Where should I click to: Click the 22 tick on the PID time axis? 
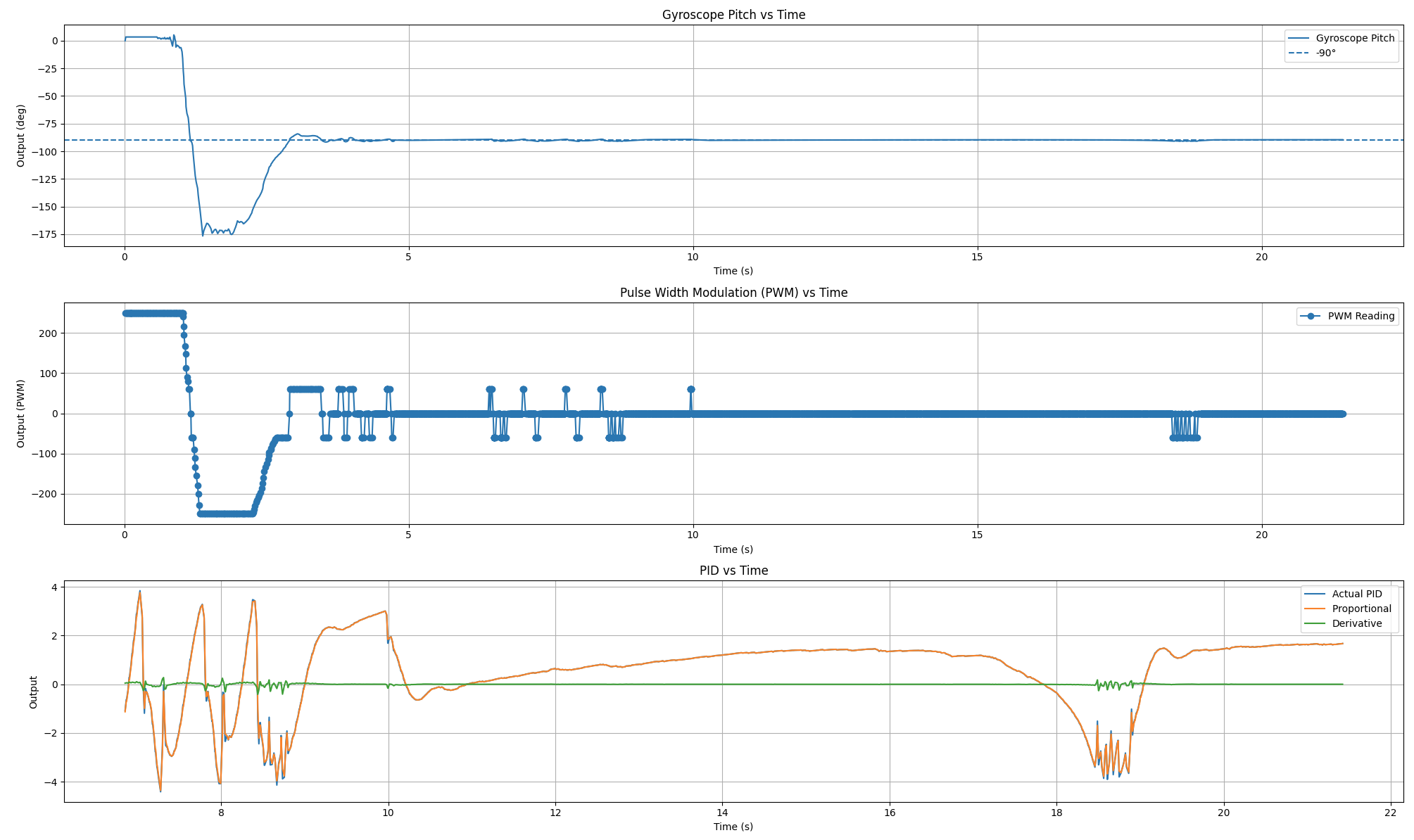[1391, 813]
